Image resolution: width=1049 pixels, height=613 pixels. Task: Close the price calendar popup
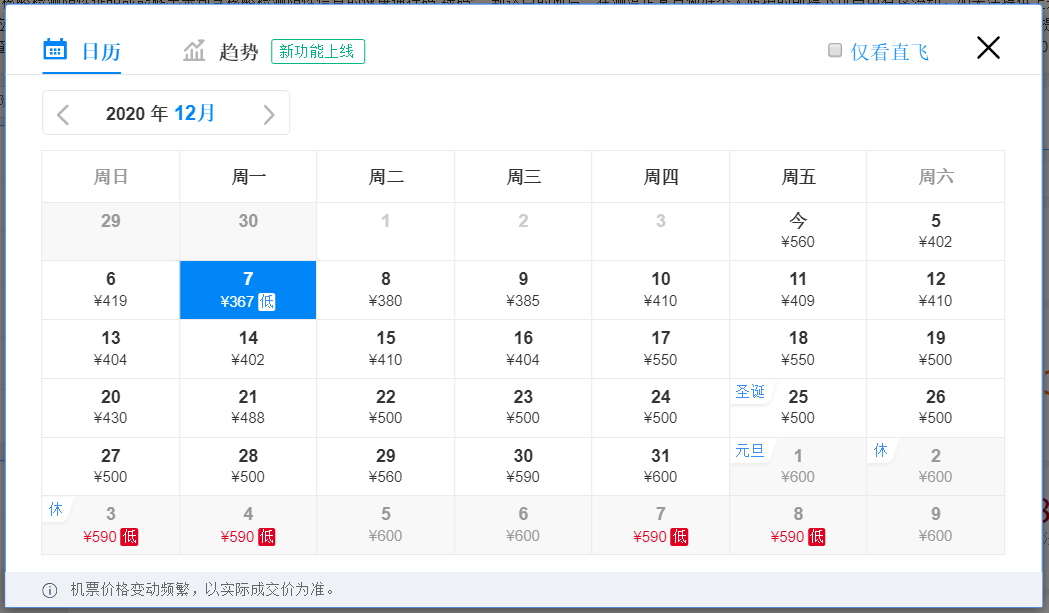(x=987, y=48)
